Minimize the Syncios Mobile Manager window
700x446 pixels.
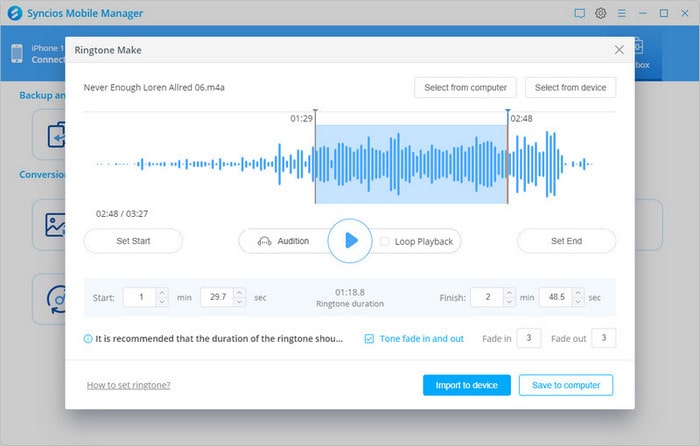[643, 13]
